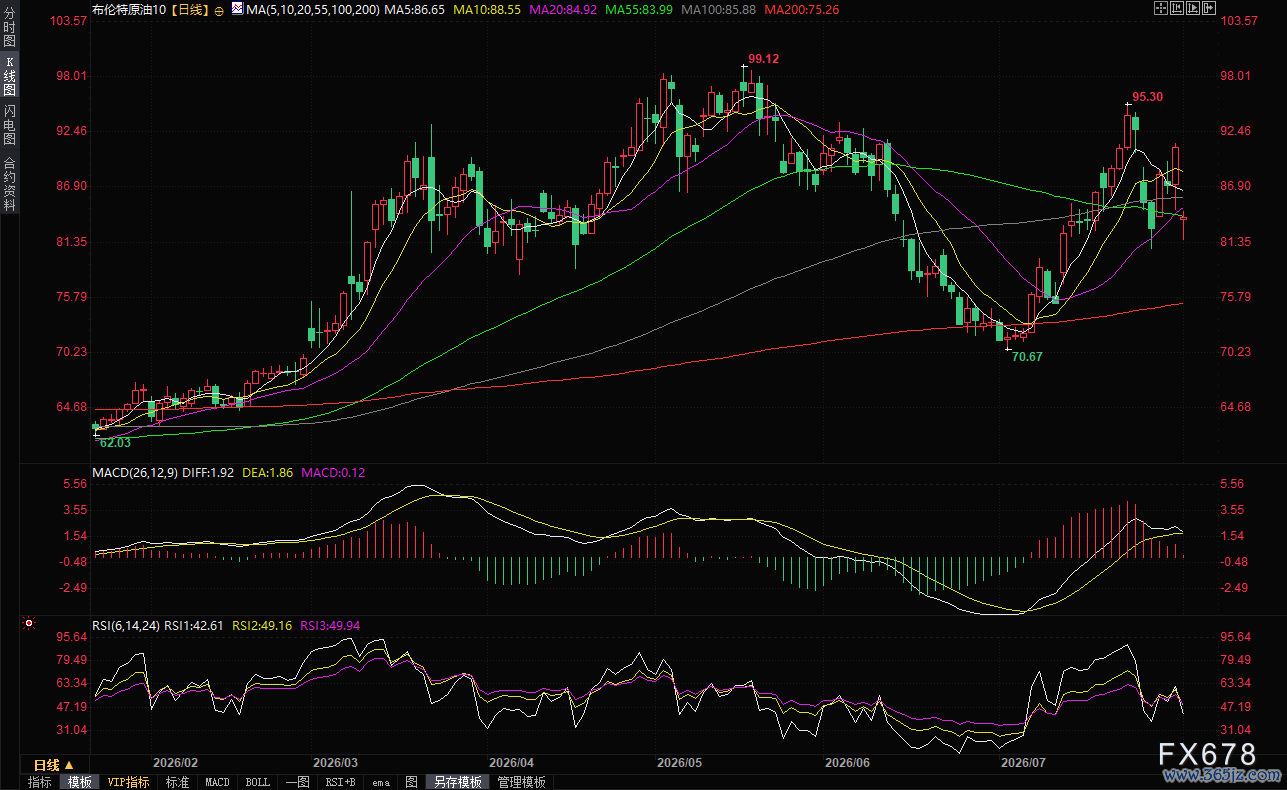Click the 99.12 high price marker
The image size is (1287, 790).
pos(763,59)
